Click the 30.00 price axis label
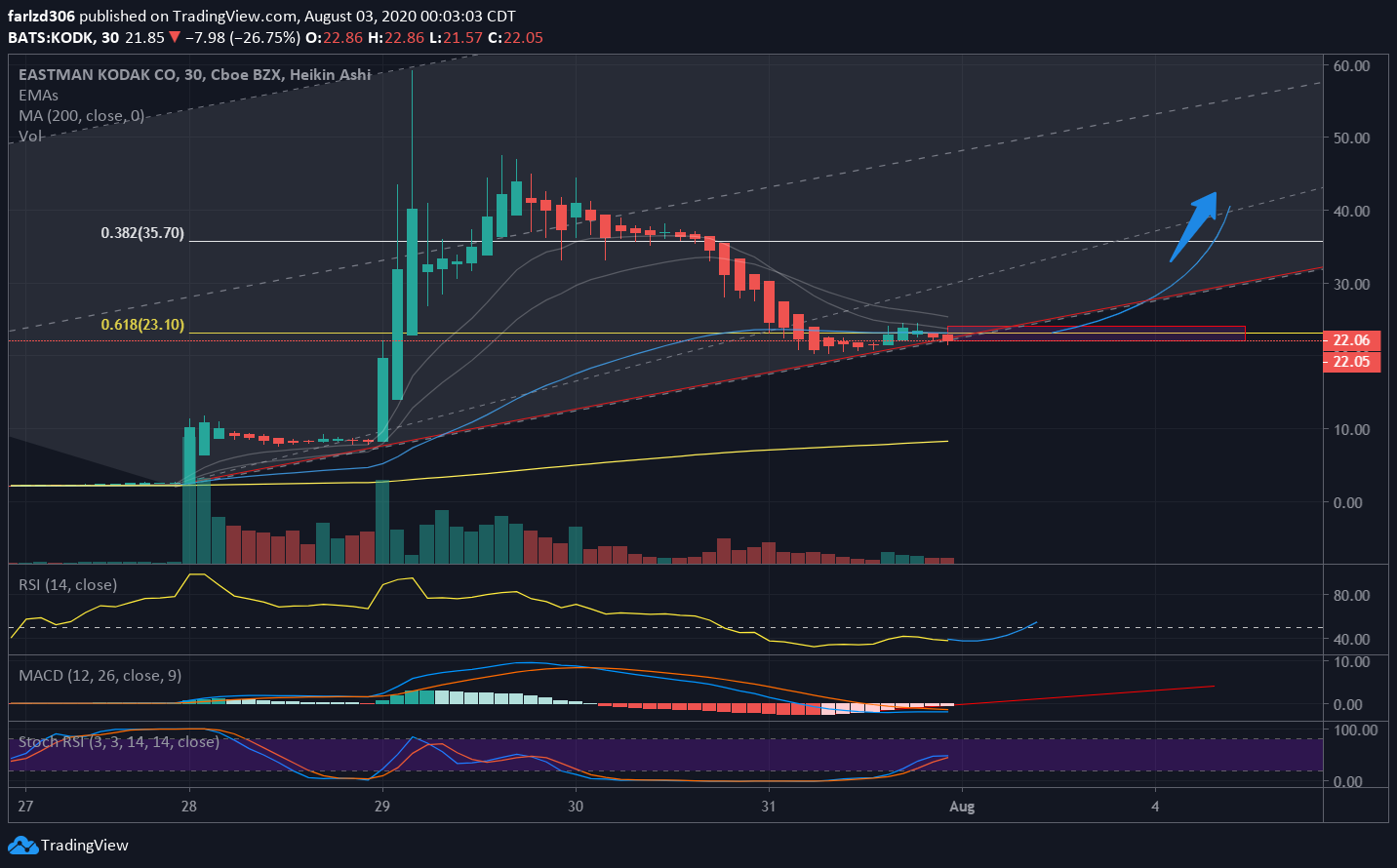The image size is (1397, 868). coord(1351,284)
